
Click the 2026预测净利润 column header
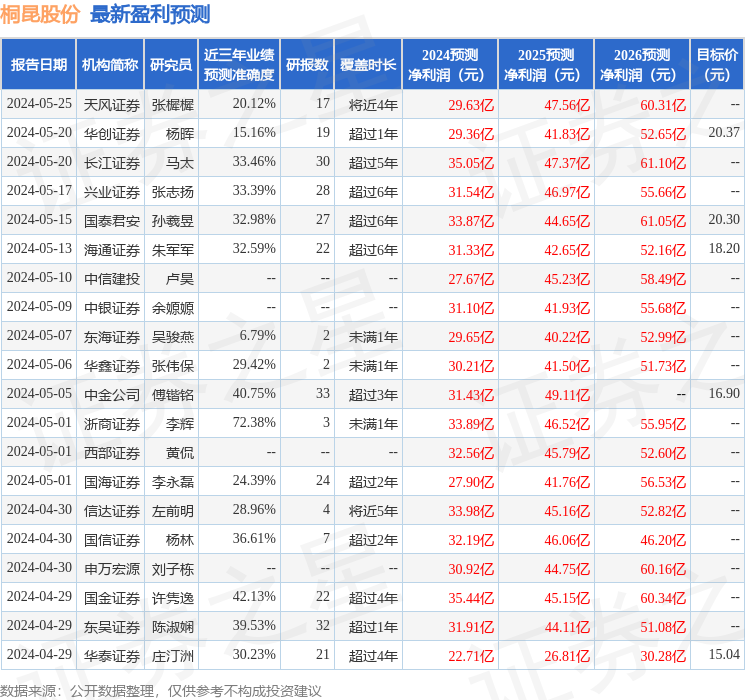point(642,65)
